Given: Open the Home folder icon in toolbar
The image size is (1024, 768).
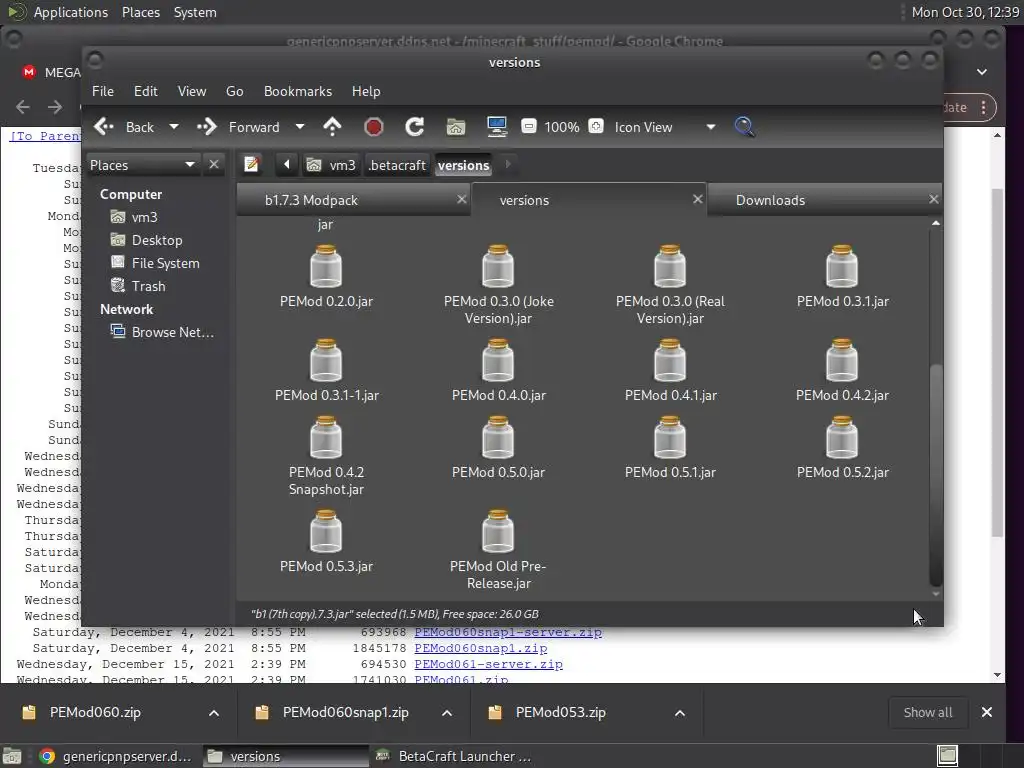Looking at the screenshot, I should click(x=456, y=127).
